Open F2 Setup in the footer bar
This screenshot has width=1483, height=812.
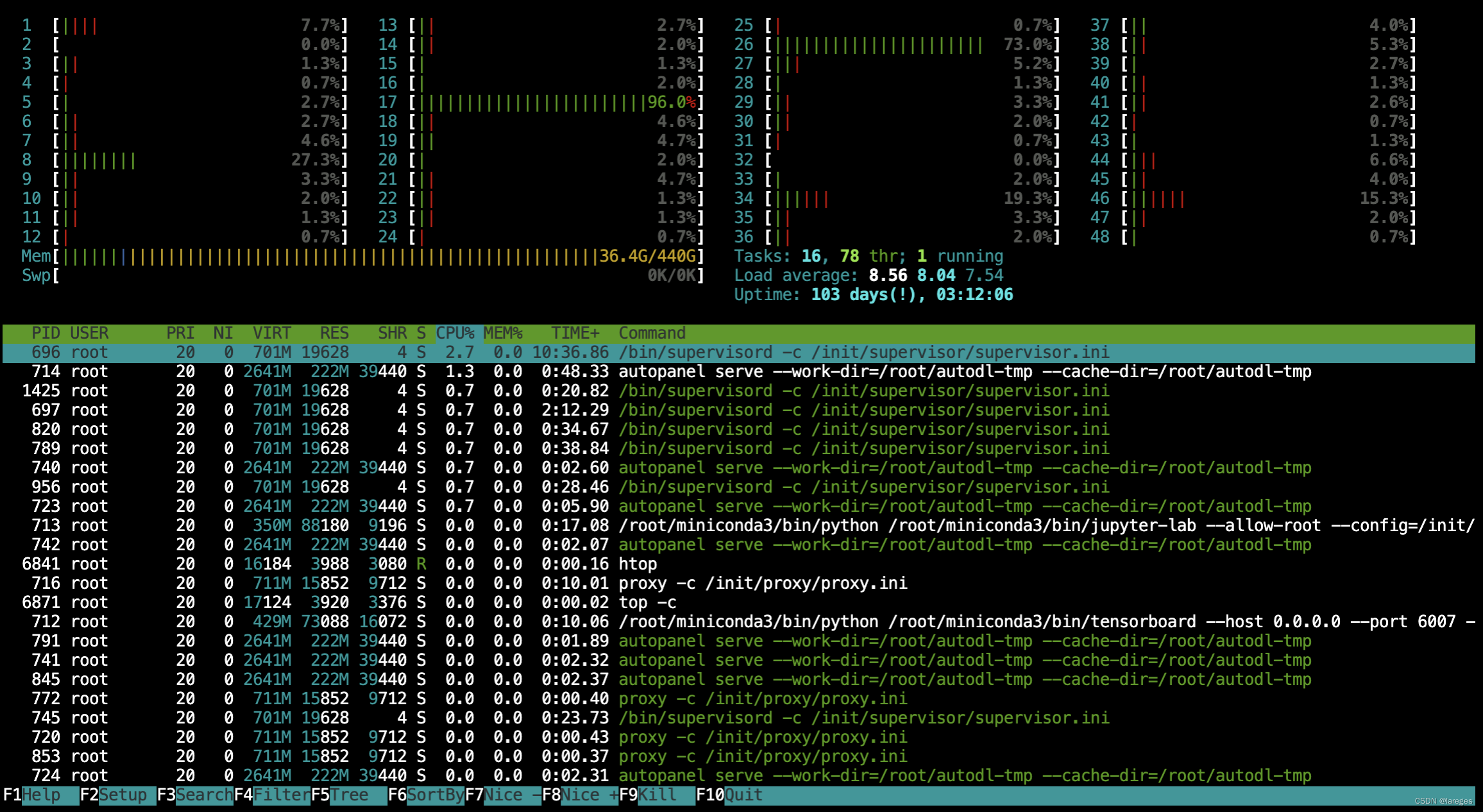pos(118,795)
